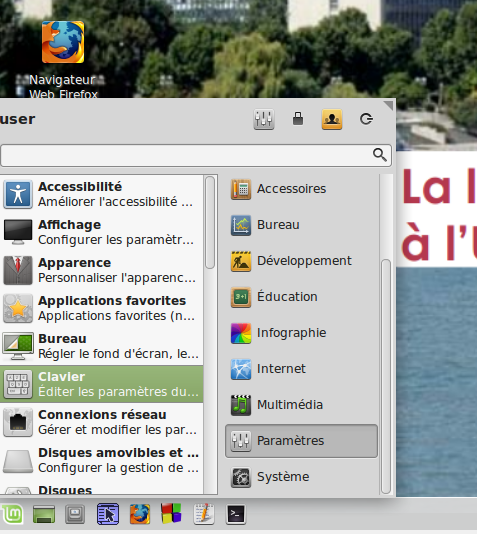Click the colorful cubes panel icon
477x534 pixels.
pyautogui.click(x=171, y=514)
